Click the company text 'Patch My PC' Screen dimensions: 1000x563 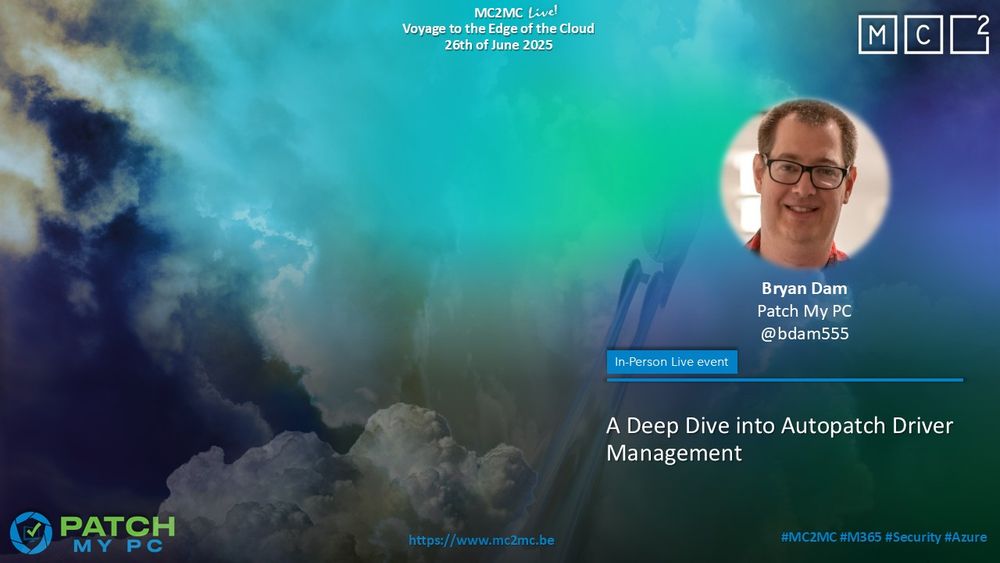pyautogui.click(x=804, y=311)
